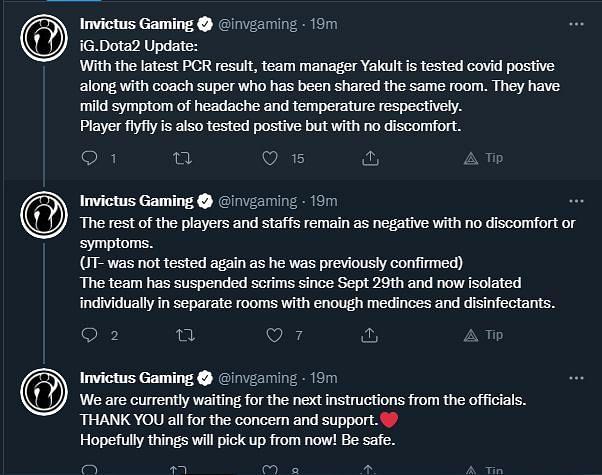Retweet the iG.Dota2 Update tweet
The width and height of the screenshot is (602, 475).
coord(180,158)
